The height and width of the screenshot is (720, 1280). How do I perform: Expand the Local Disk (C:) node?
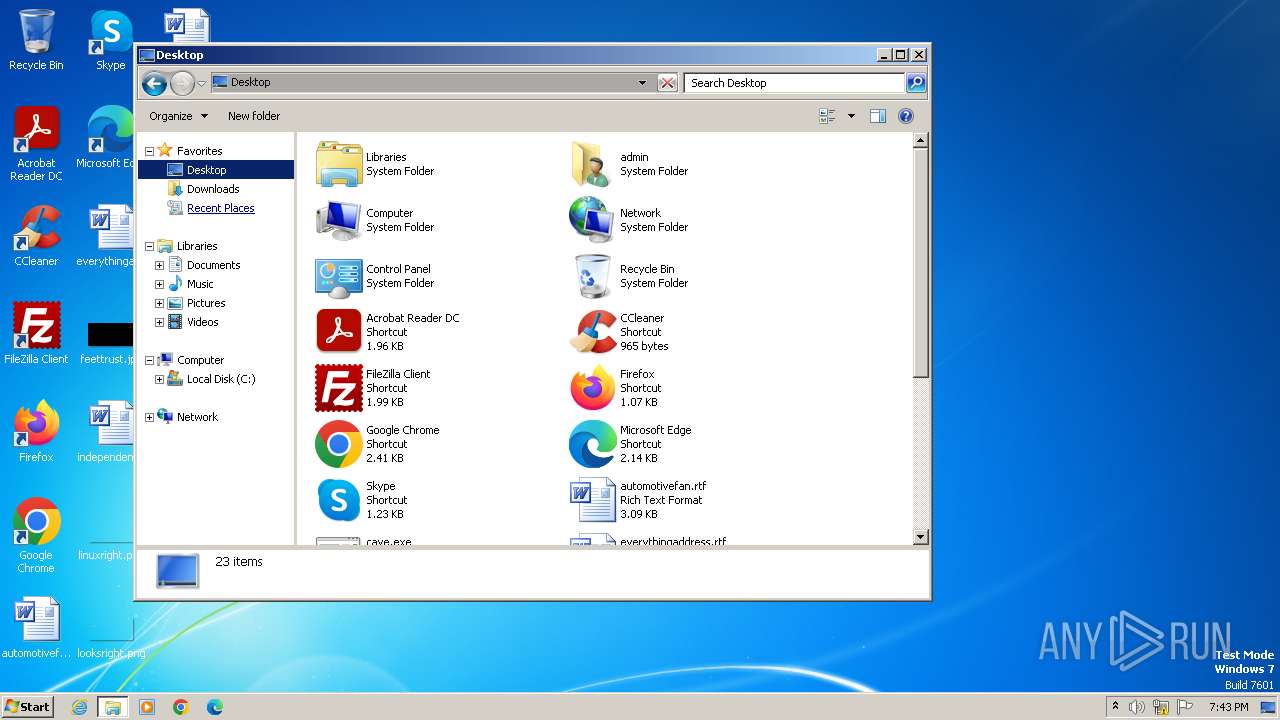click(x=159, y=379)
